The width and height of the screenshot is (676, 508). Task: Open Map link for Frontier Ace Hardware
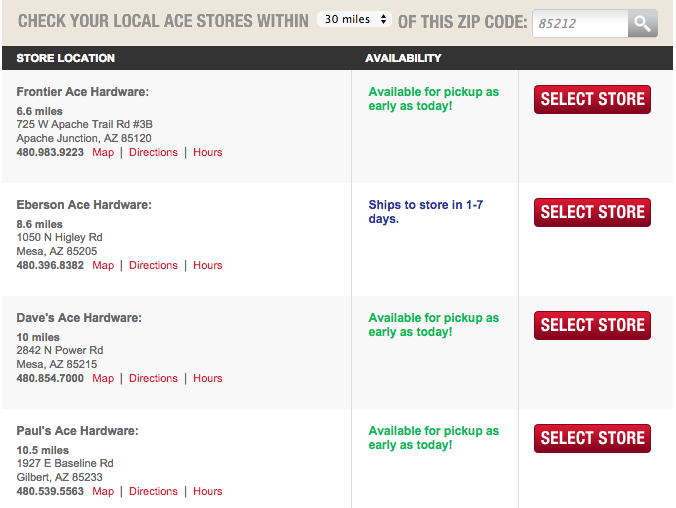click(103, 152)
